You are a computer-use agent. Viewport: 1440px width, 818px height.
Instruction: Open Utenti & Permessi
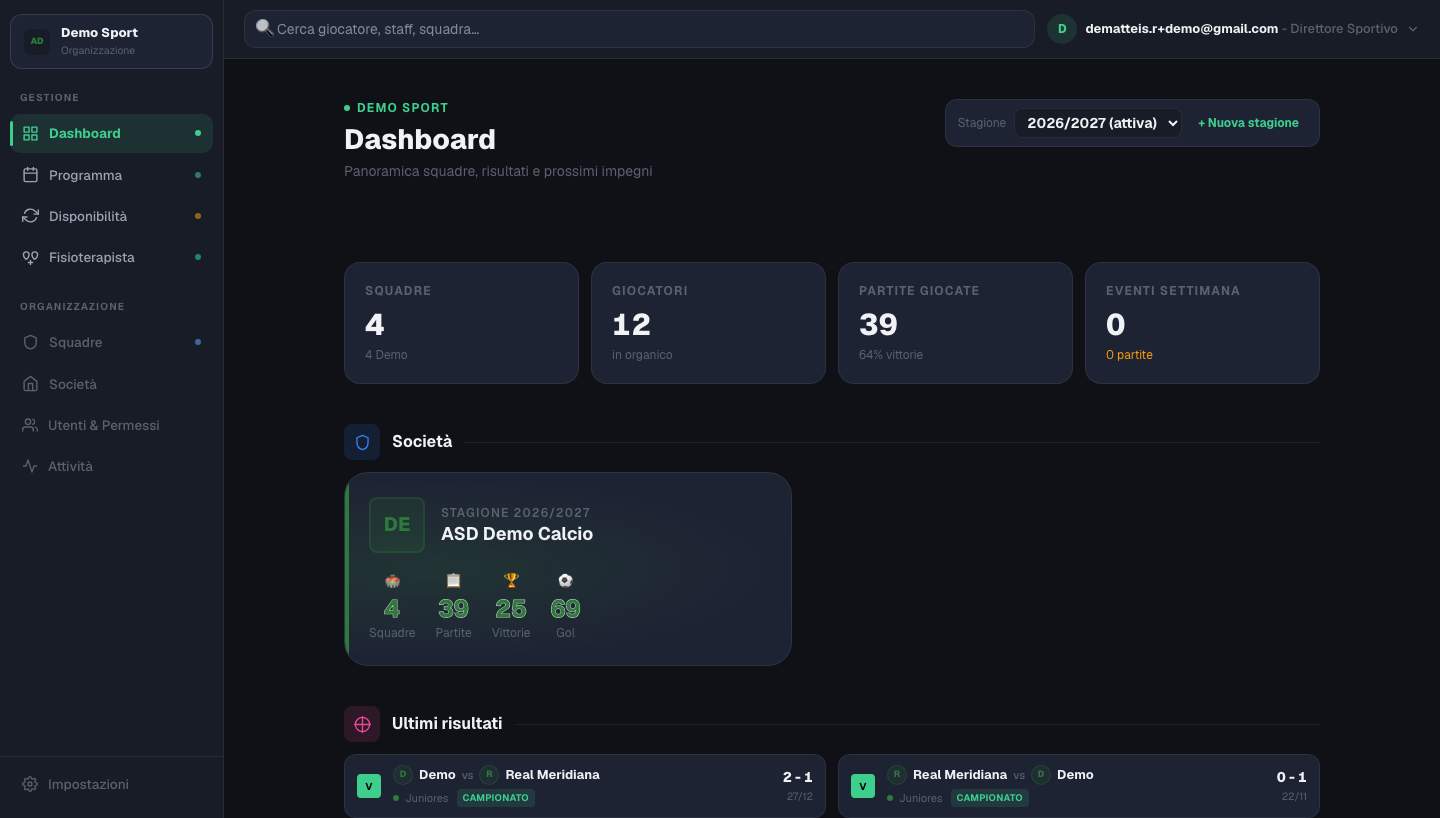(x=111, y=425)
